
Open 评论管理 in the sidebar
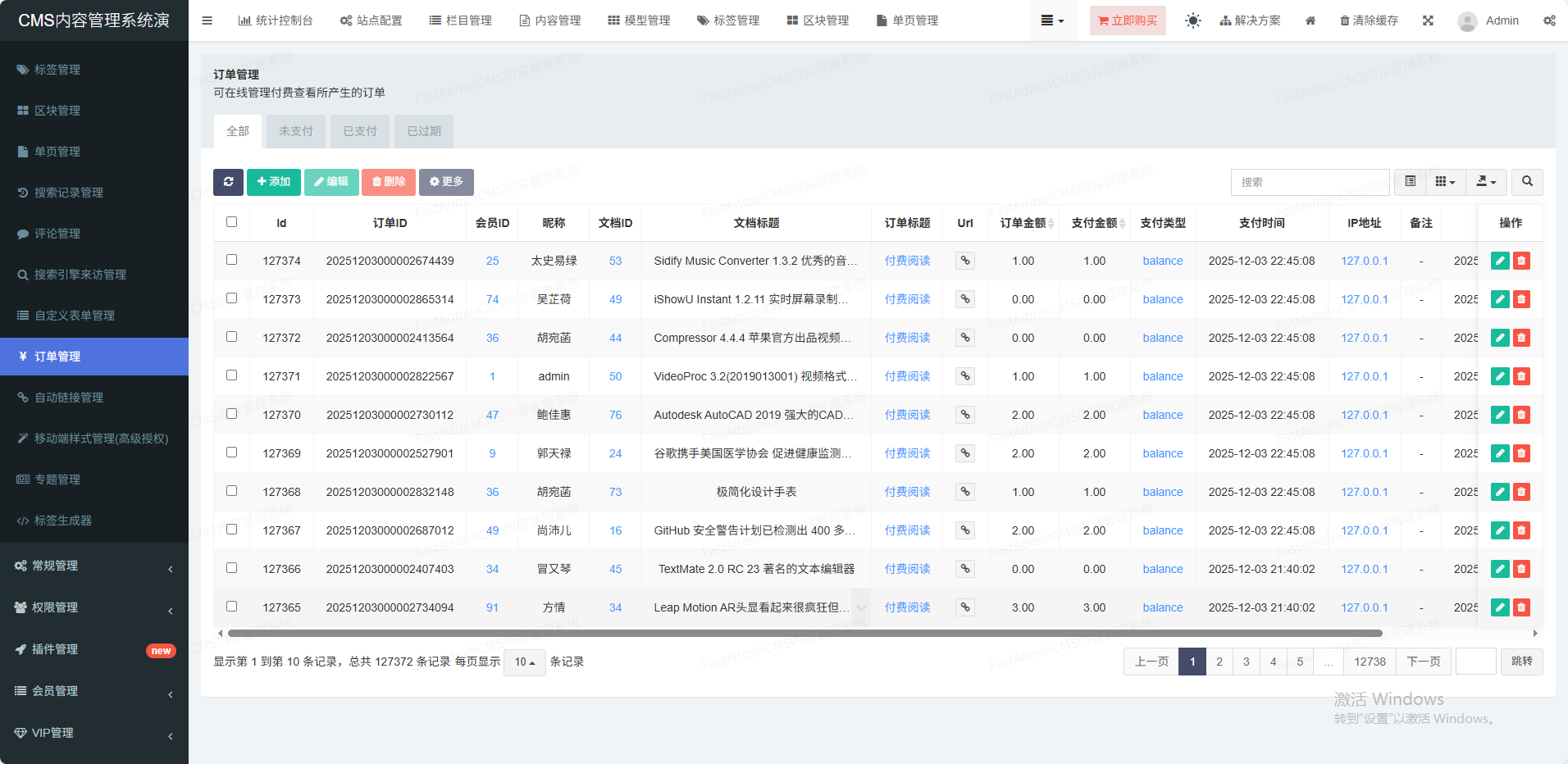point(57,234)
